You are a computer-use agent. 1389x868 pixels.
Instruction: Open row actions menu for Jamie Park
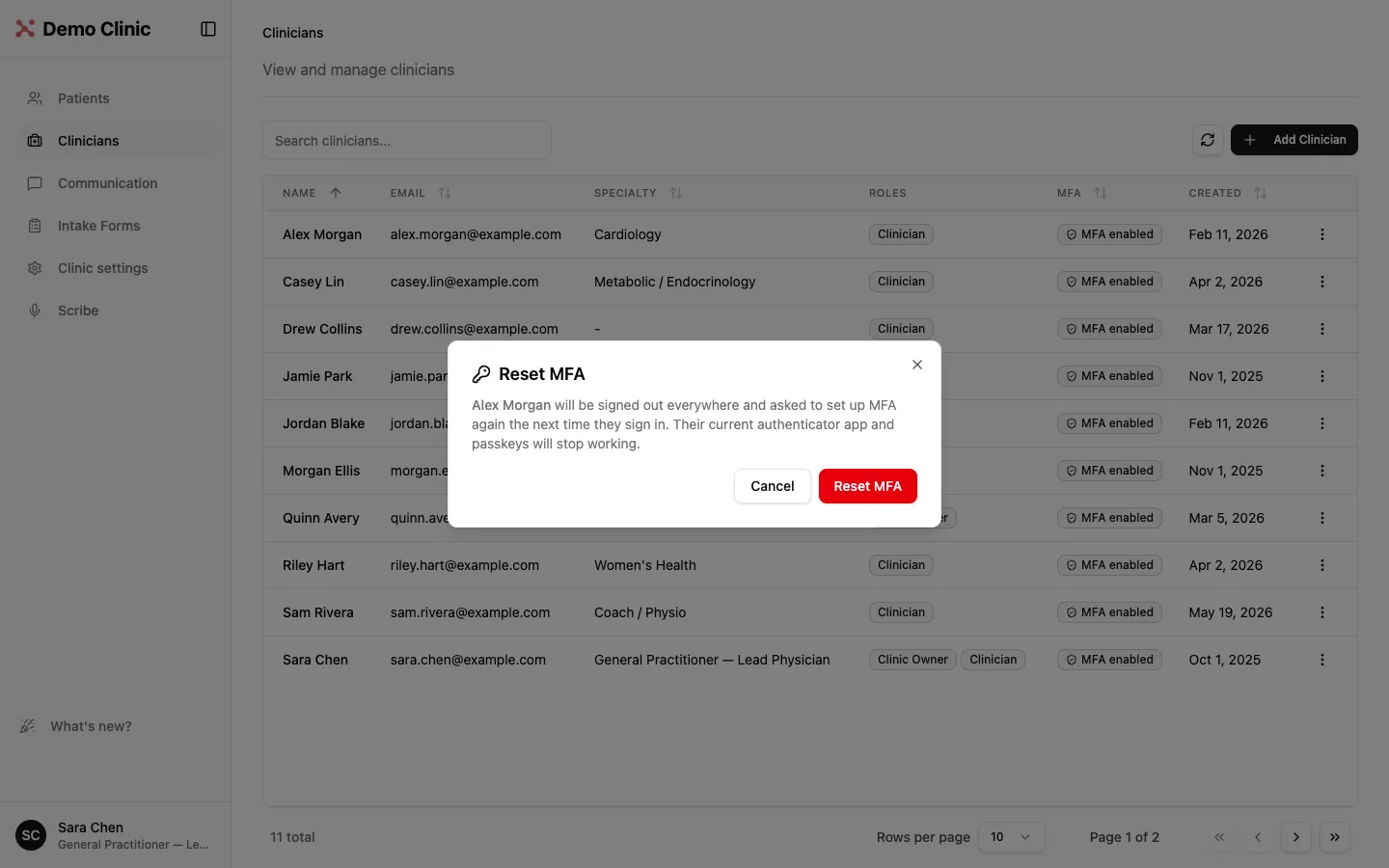tap(1322, 376)
